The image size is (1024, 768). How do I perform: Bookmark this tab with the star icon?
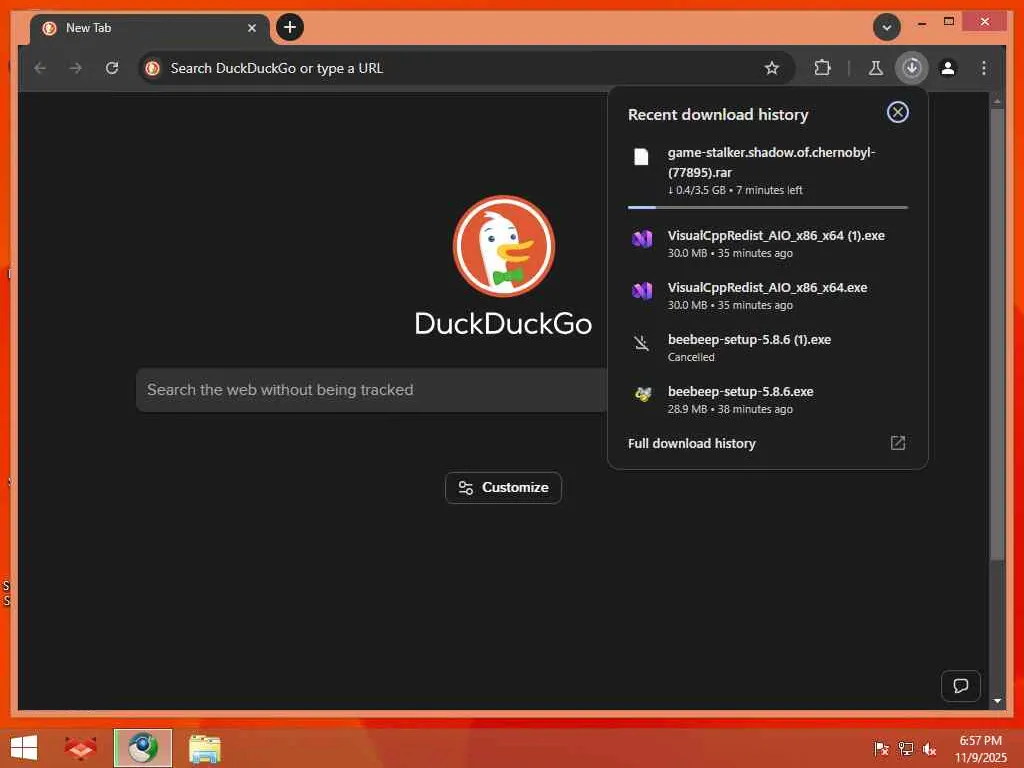point(772,68)
